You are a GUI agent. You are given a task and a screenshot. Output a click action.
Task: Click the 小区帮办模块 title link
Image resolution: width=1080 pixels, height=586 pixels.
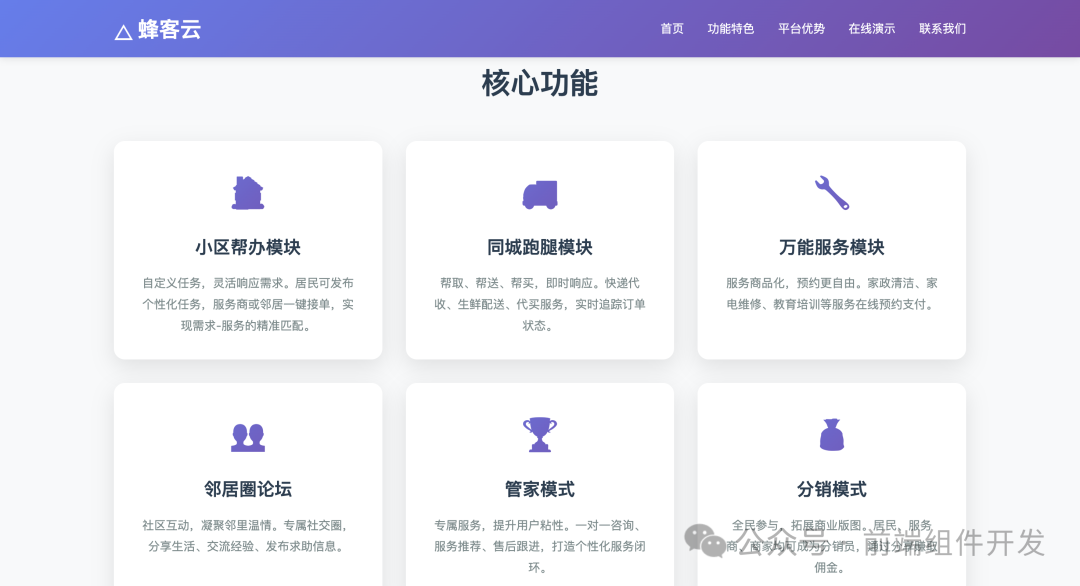click(247, 247)
